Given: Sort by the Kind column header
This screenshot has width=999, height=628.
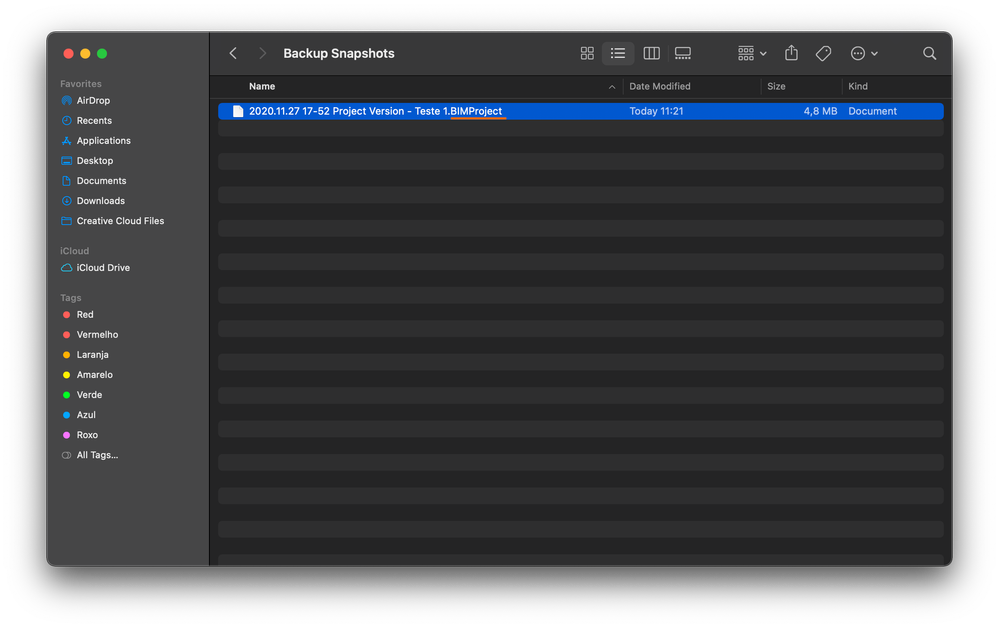Looking at the screenshot, I should [858, 87].
